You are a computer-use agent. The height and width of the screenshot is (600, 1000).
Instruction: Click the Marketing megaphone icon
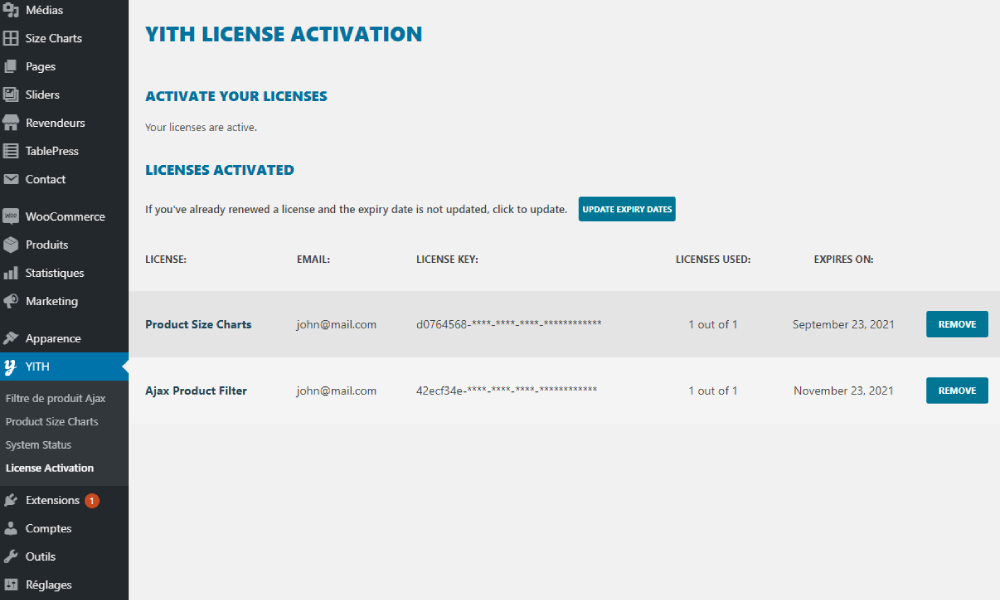click(x=11, y=301)
